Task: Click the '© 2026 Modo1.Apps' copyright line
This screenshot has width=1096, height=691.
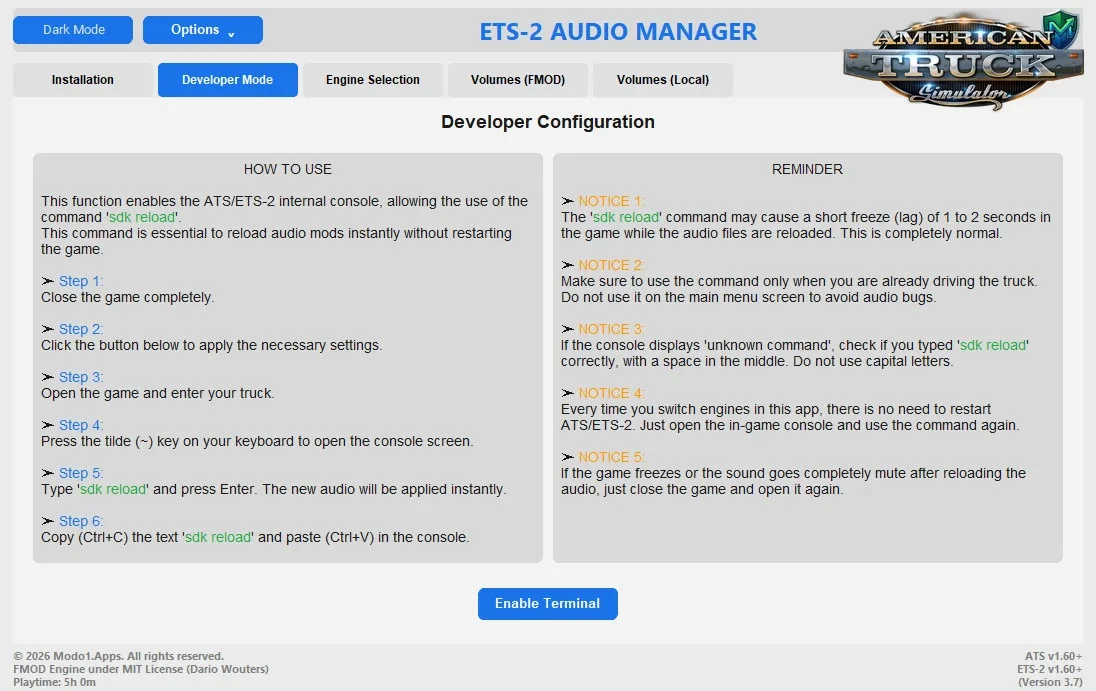Action: click(x=118, y=656)
